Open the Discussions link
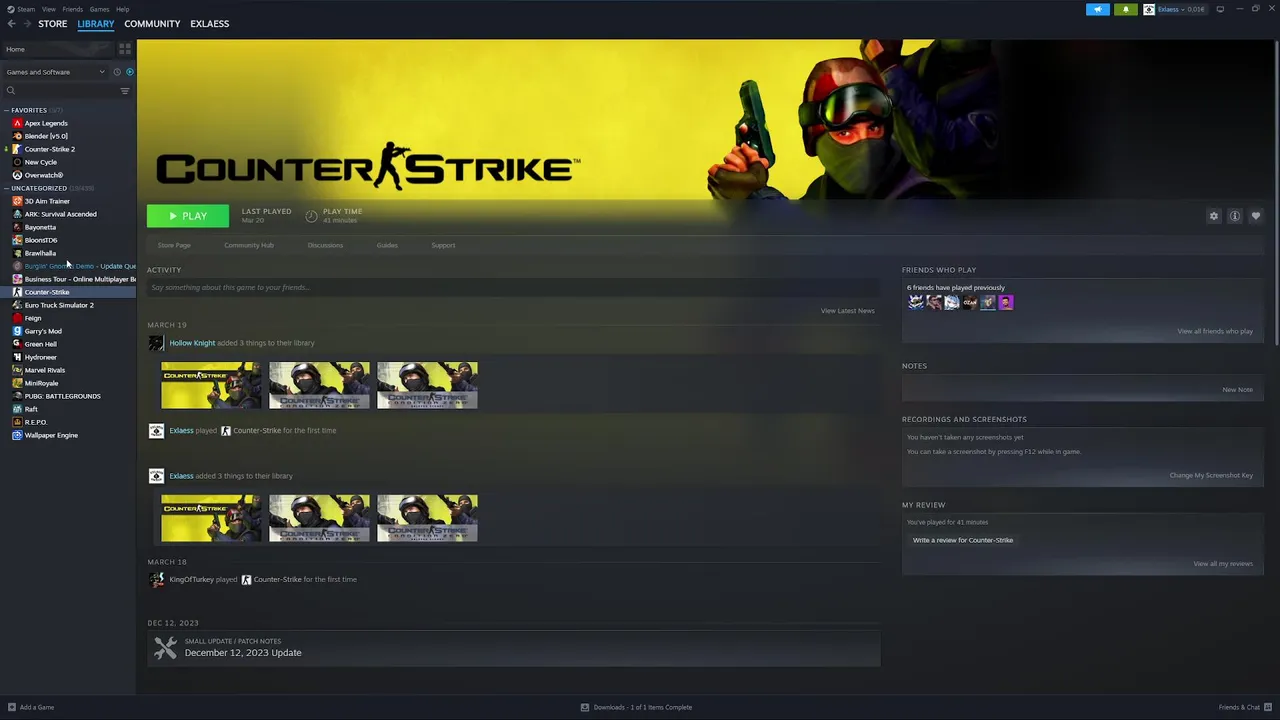Viewport: 1280px width, 720px height. (325, 245)
